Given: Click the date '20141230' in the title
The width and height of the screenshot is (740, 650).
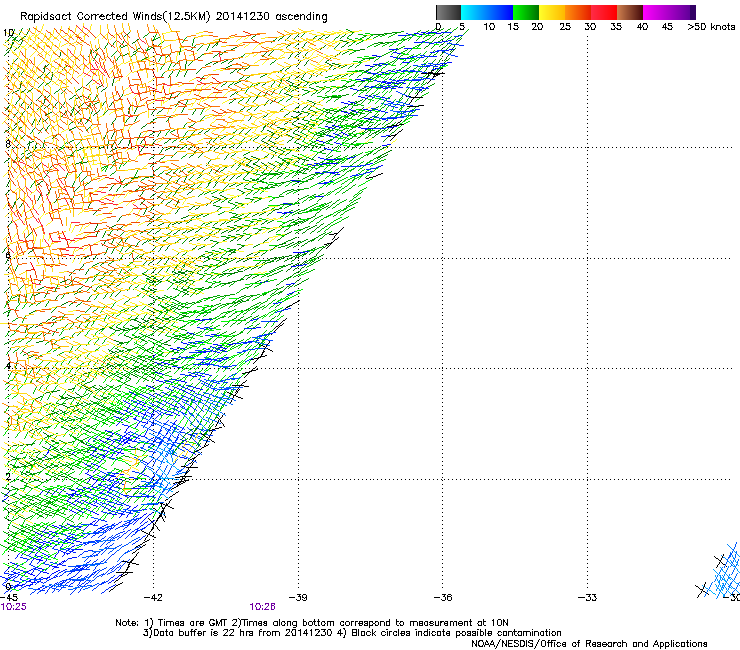Looking at the screenshot, I should pyautogui.click(x=243, y=16).
